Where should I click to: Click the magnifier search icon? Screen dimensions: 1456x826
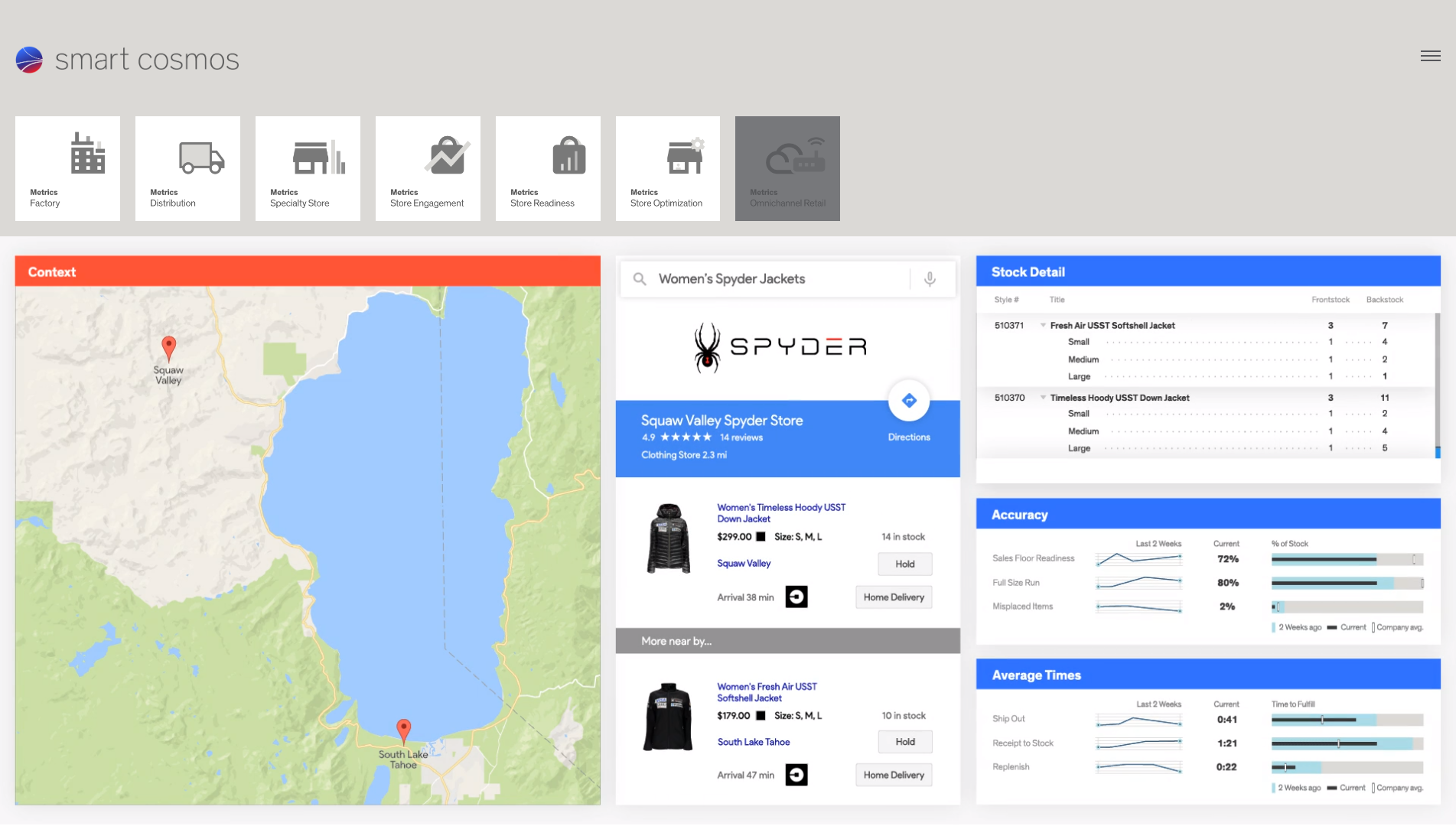point(640,279)
